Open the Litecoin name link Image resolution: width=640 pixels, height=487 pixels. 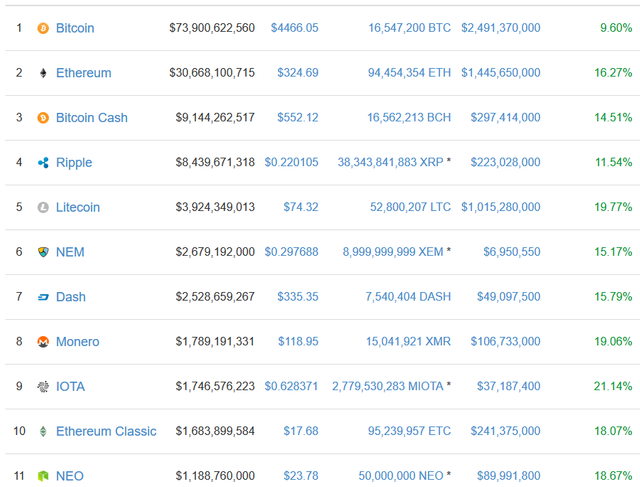coord(78,207)
